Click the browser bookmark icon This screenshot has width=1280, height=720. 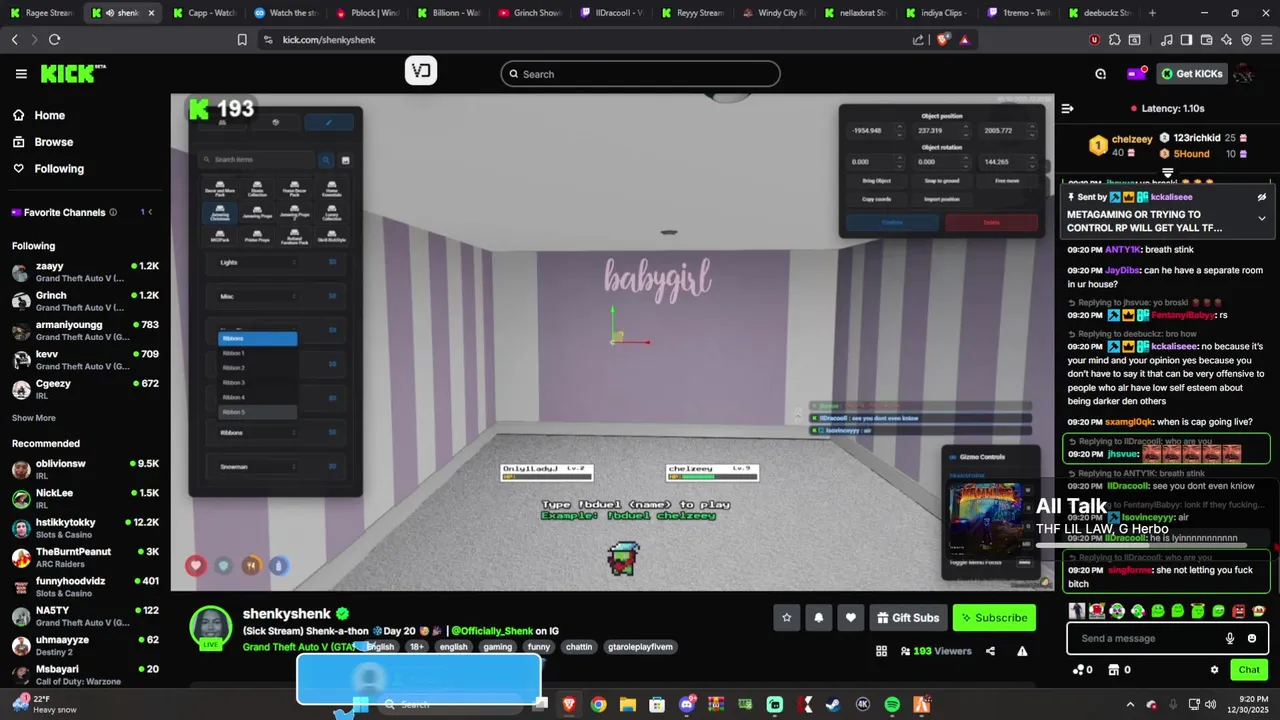pos(242,40)
